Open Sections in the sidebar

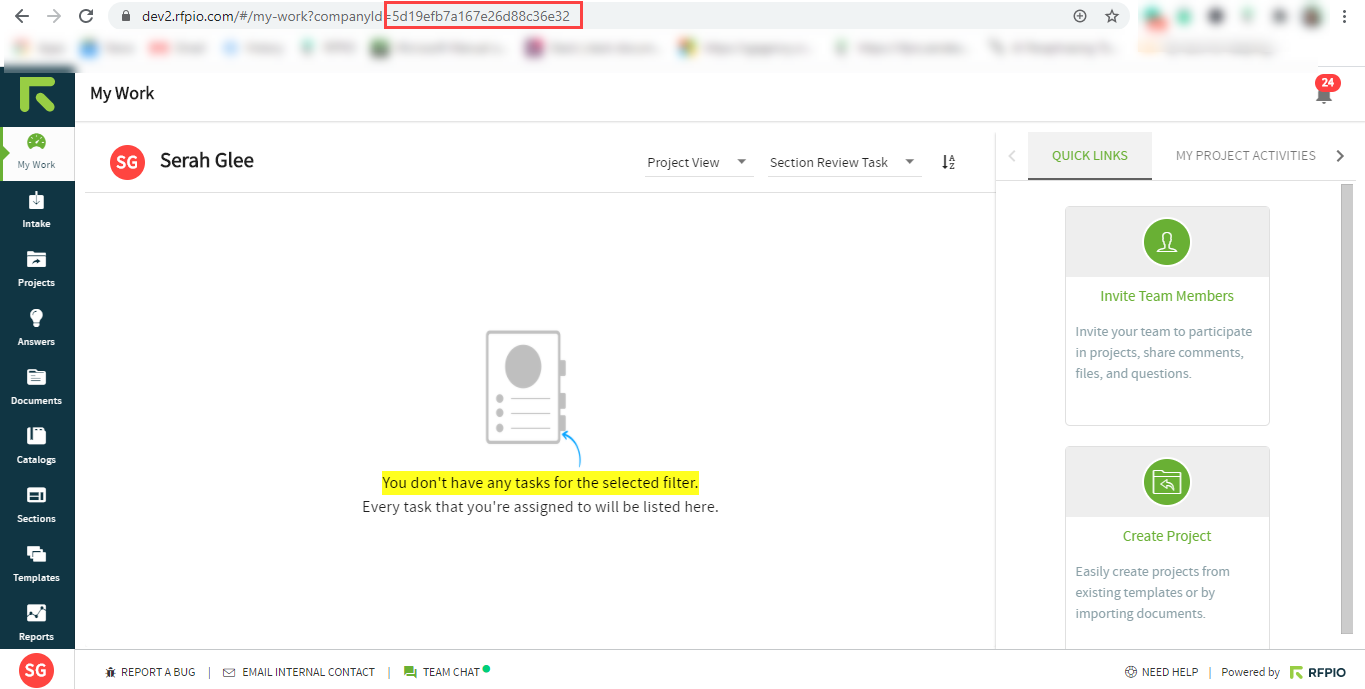pos(37,505)
